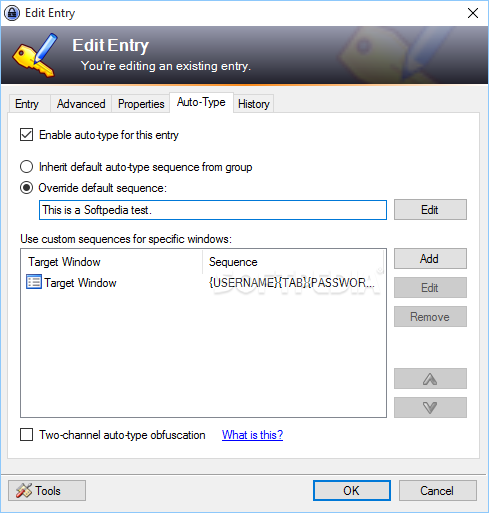Open the Tools menu button

tap(47, 490)
